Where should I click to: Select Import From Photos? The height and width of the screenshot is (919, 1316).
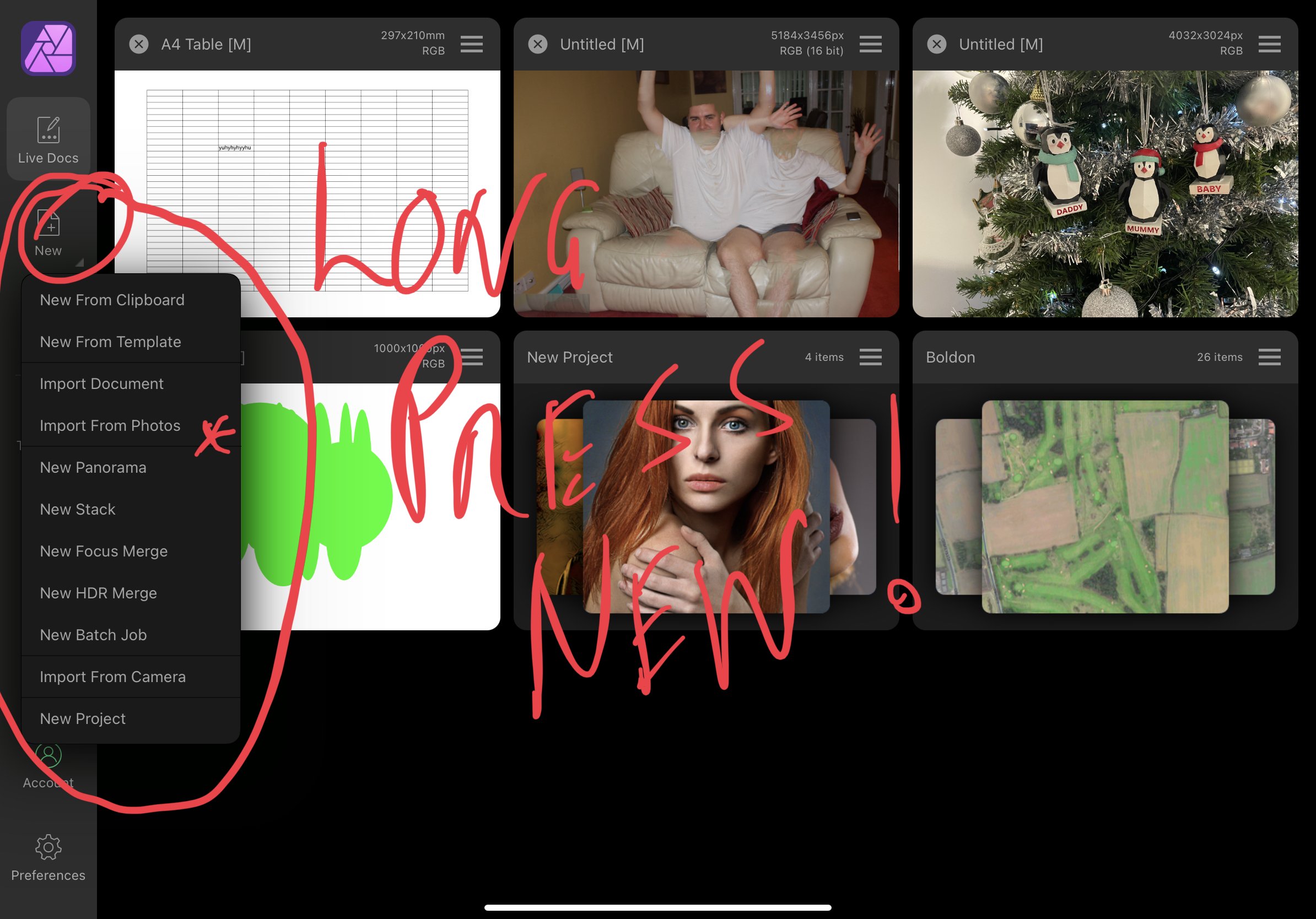click(x=131, y=425)
